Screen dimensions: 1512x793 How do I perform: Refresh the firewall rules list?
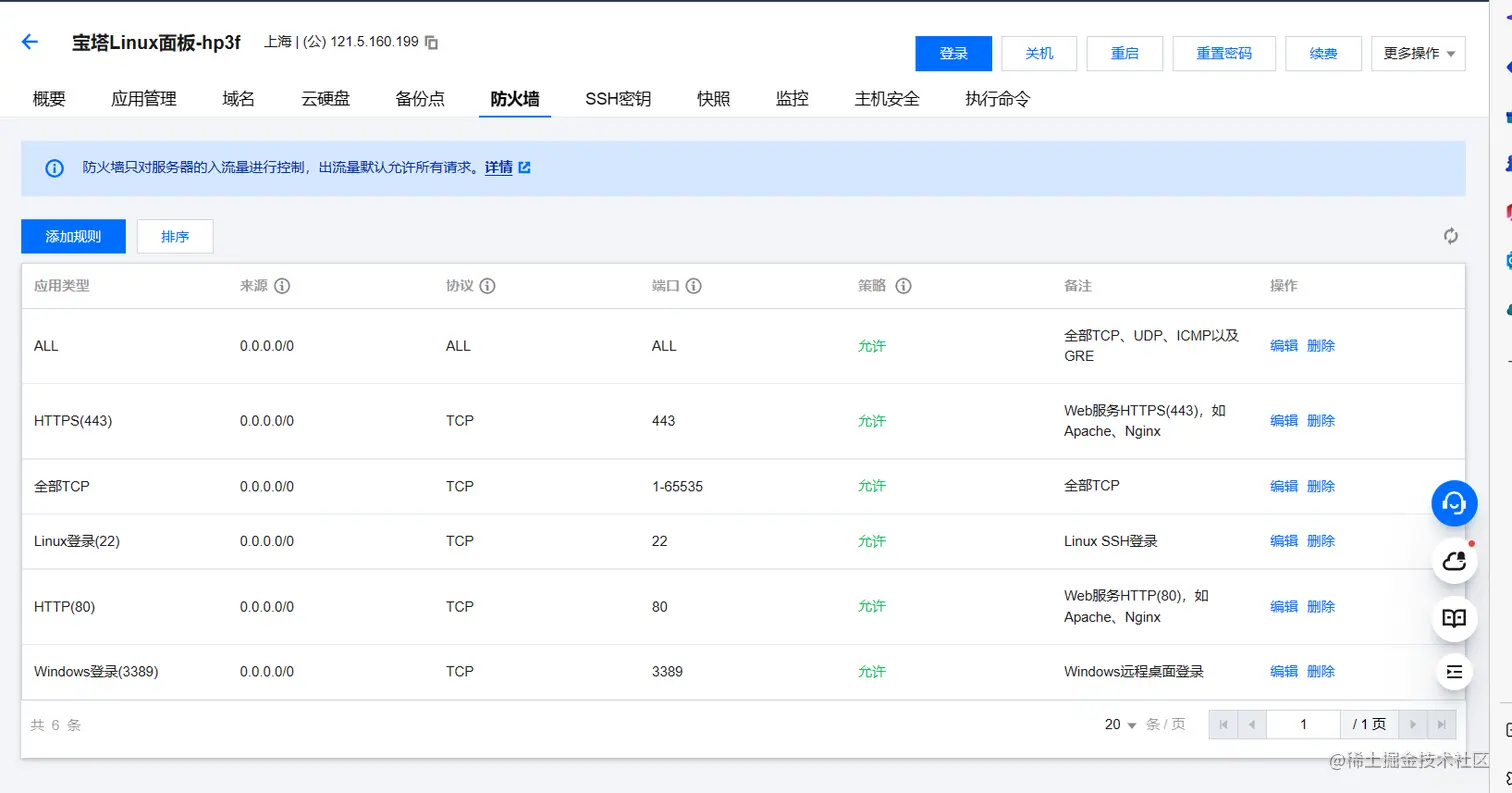click(x=1450, y=236)
